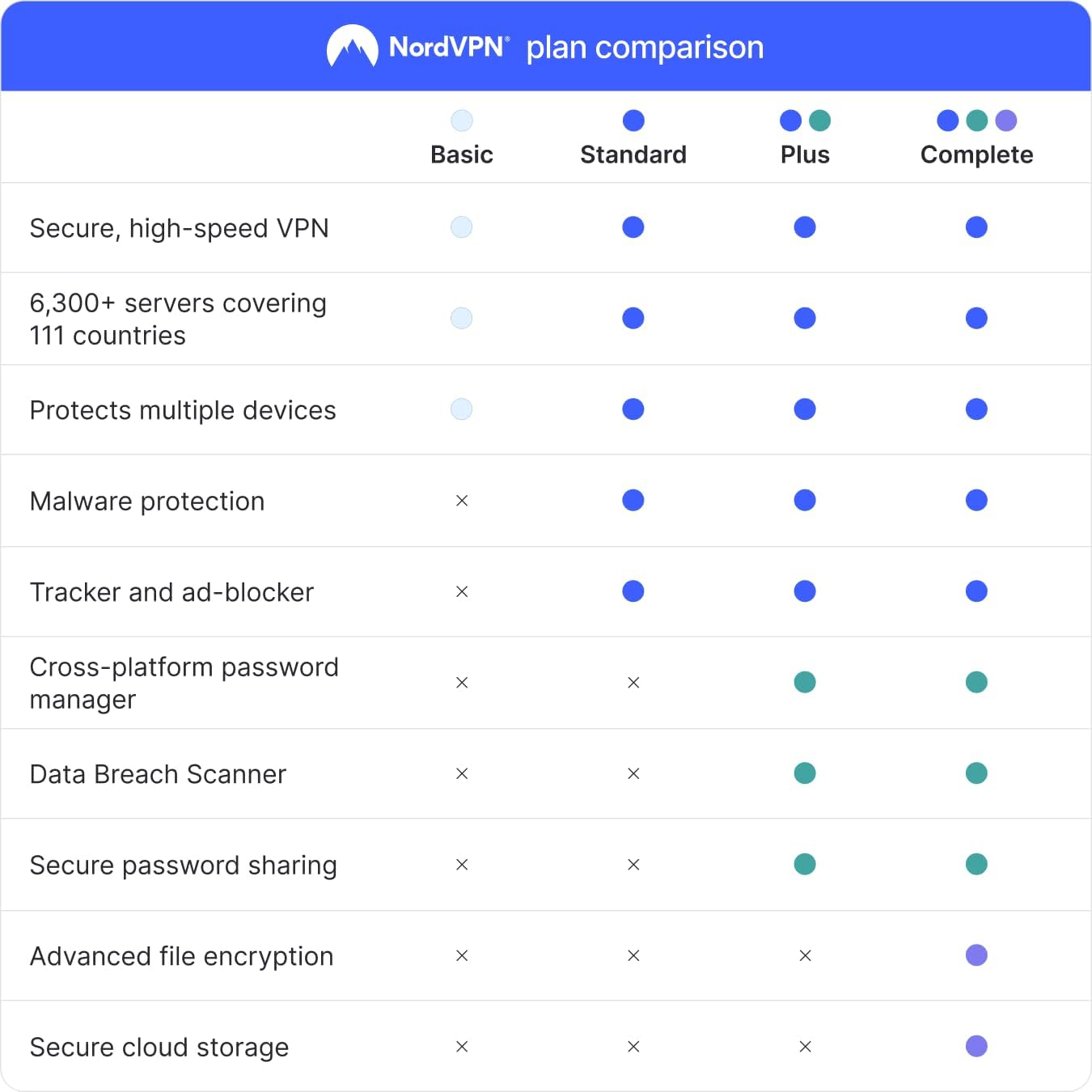This screenshot has height=1092, width=1092.
Task: Click the Data Breach Scanner feature label
Action: 158,774
